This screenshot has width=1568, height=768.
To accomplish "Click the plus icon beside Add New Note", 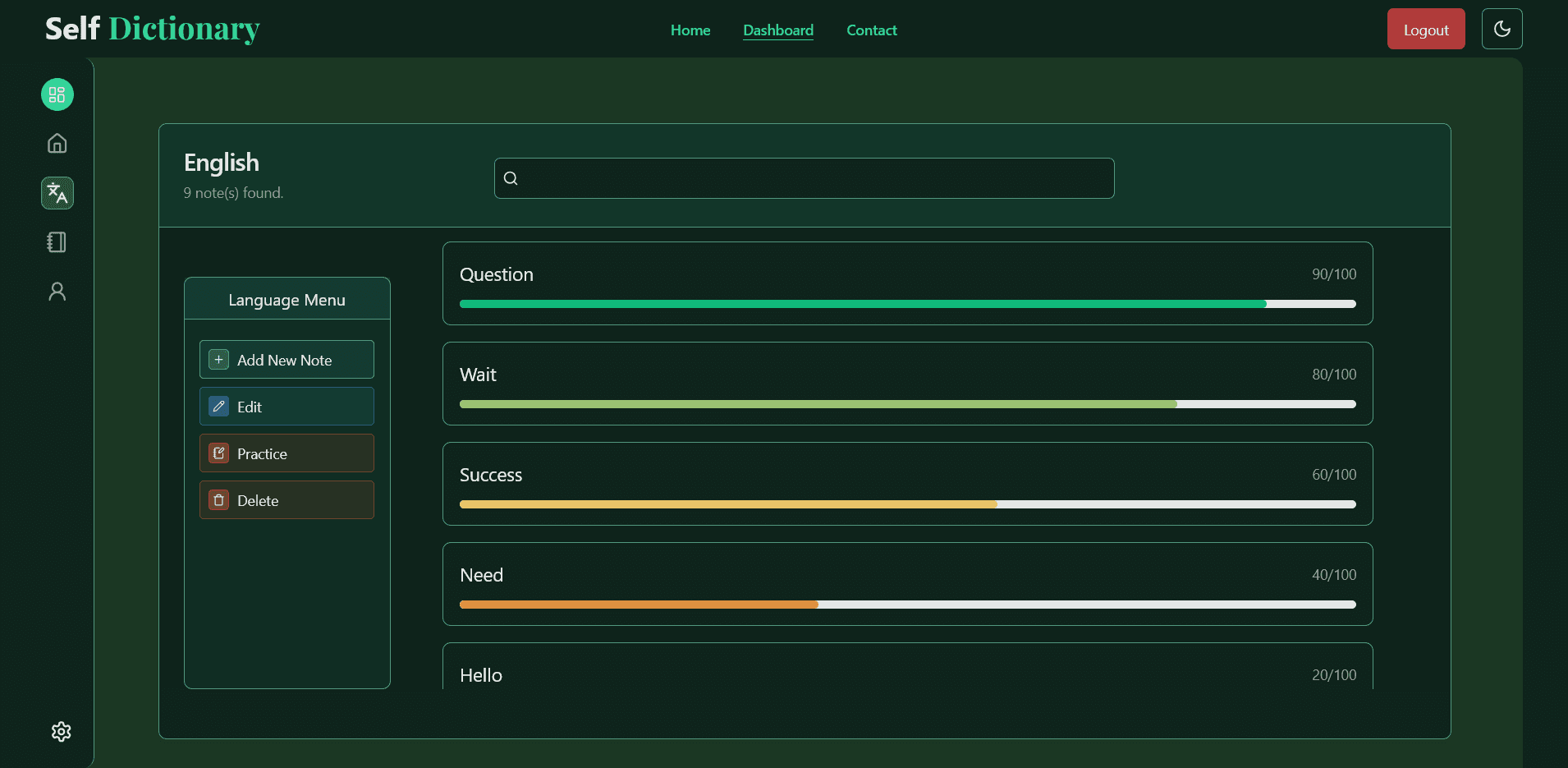I will (x=218, y=360).
